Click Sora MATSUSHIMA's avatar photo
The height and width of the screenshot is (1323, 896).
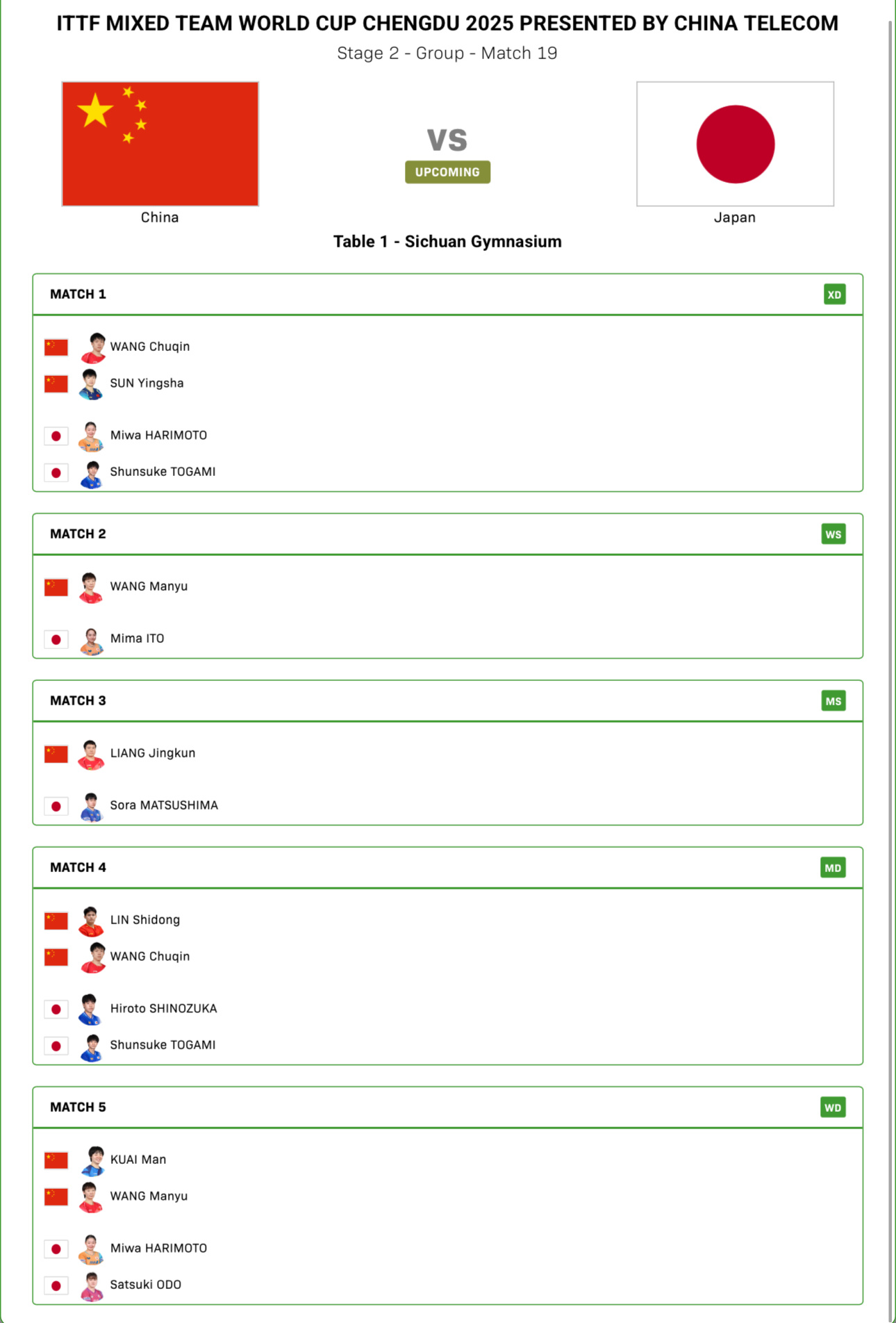pos(91,807)
